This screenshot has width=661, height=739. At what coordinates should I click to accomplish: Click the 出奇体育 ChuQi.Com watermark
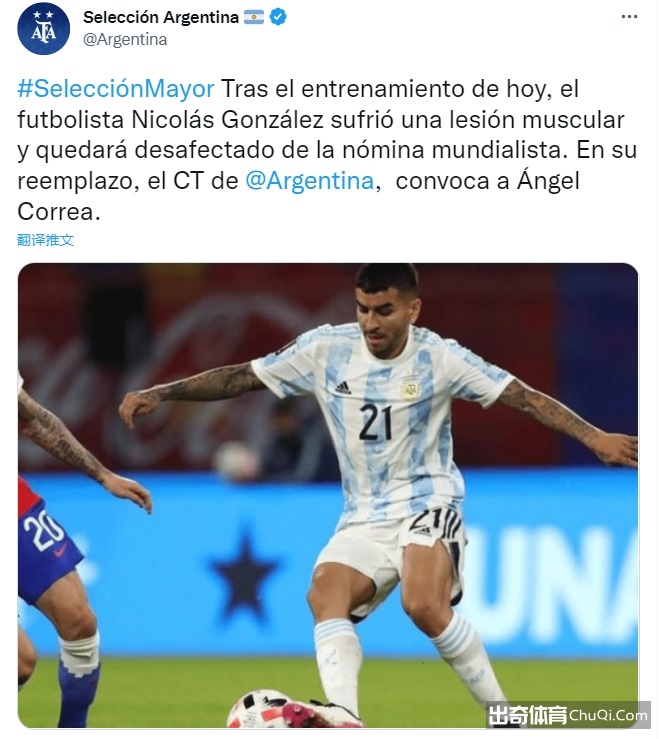coord(568,715)
